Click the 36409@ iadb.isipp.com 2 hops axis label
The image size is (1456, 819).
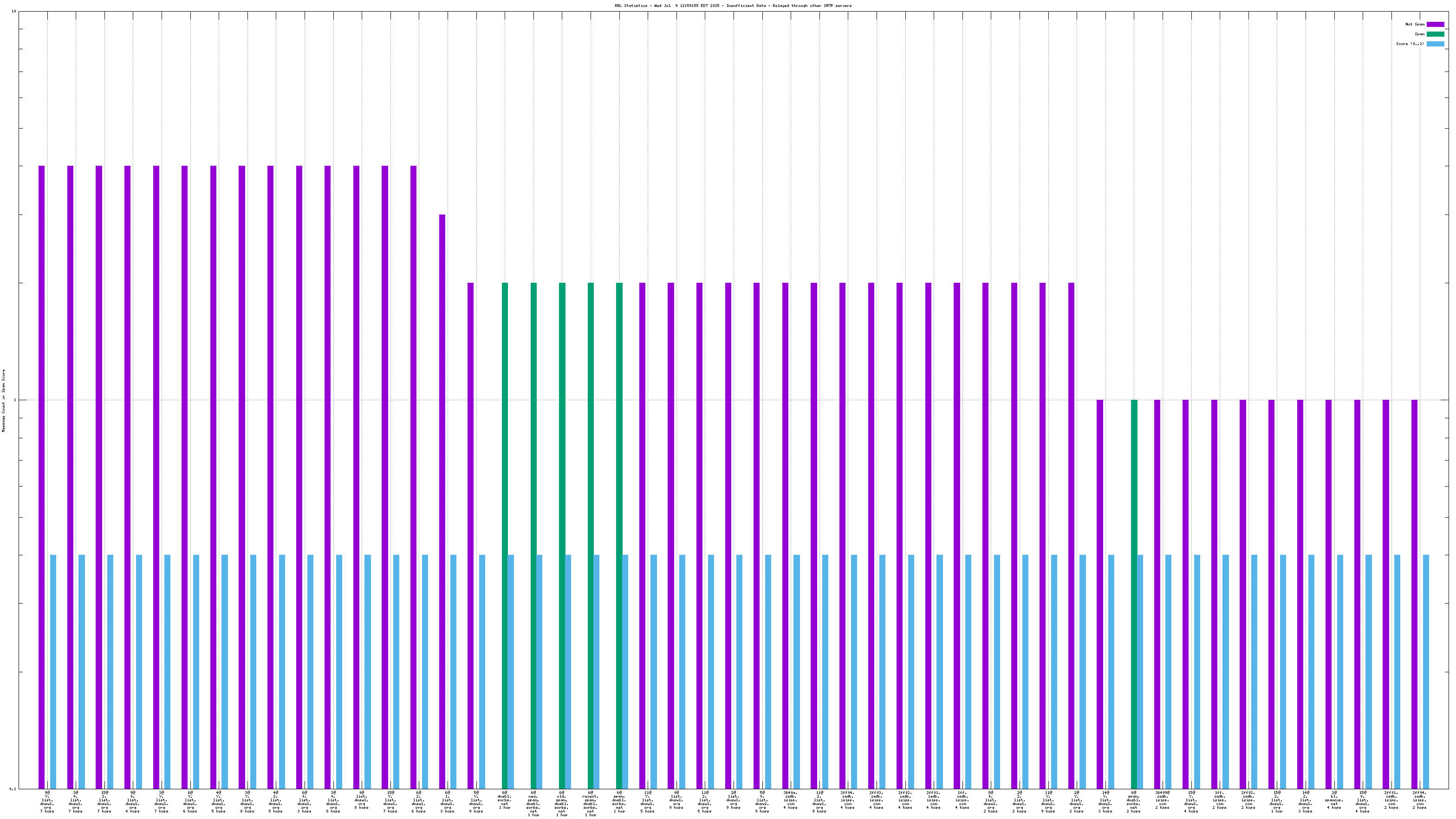1162,801
